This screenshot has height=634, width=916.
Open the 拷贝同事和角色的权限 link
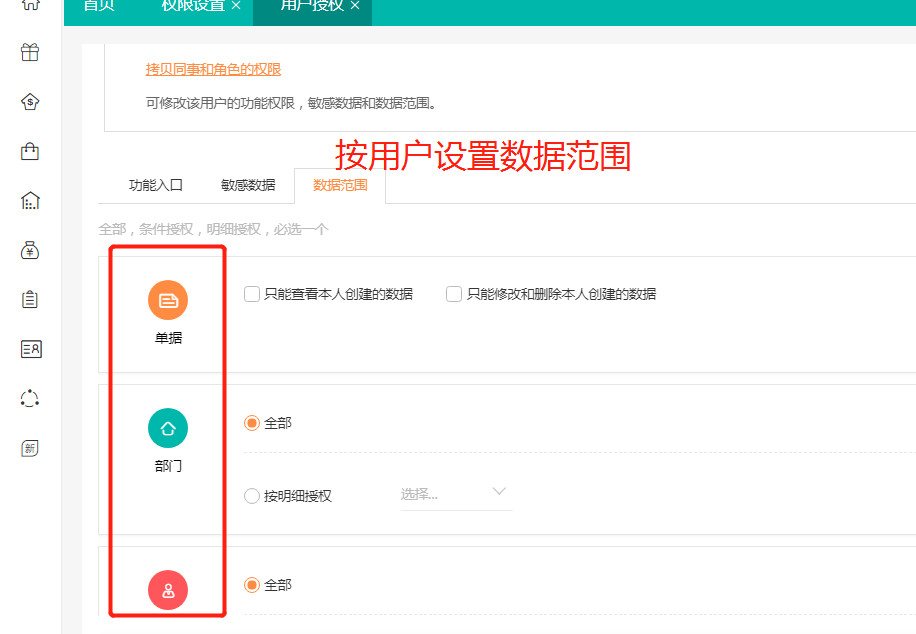(213, 69)
